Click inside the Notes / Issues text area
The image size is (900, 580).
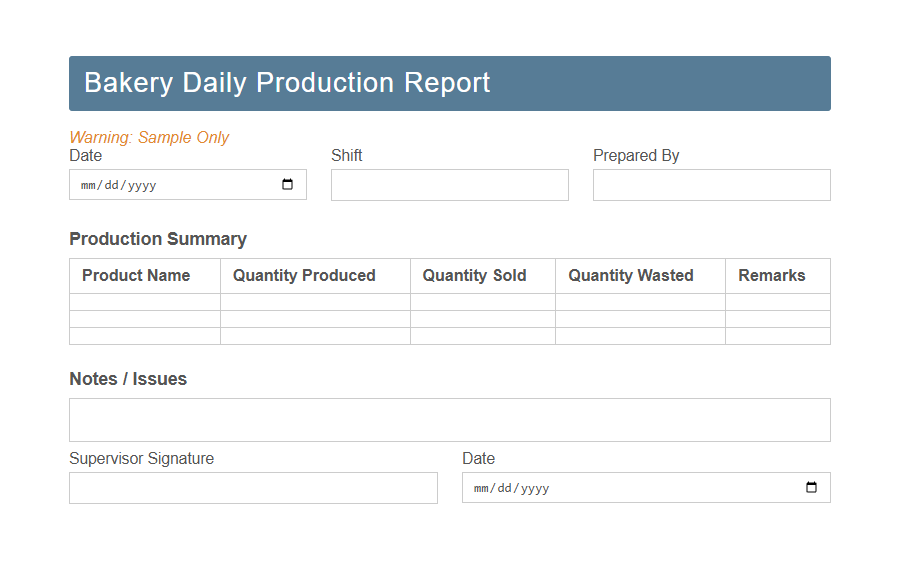(x=449, y=419)
